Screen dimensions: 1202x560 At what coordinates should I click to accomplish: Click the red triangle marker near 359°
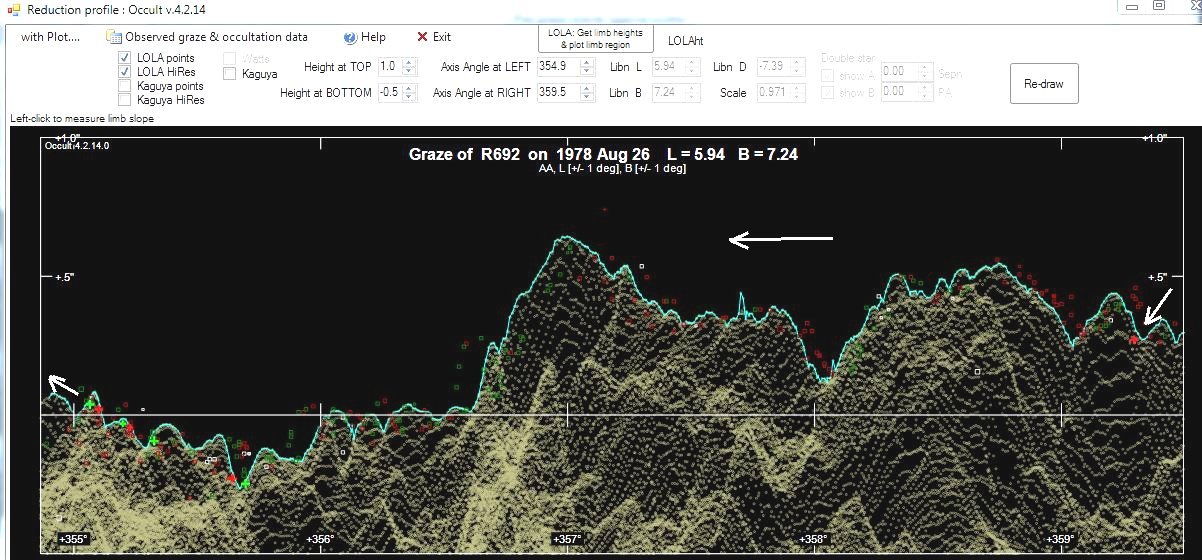tap(1133, 340)
